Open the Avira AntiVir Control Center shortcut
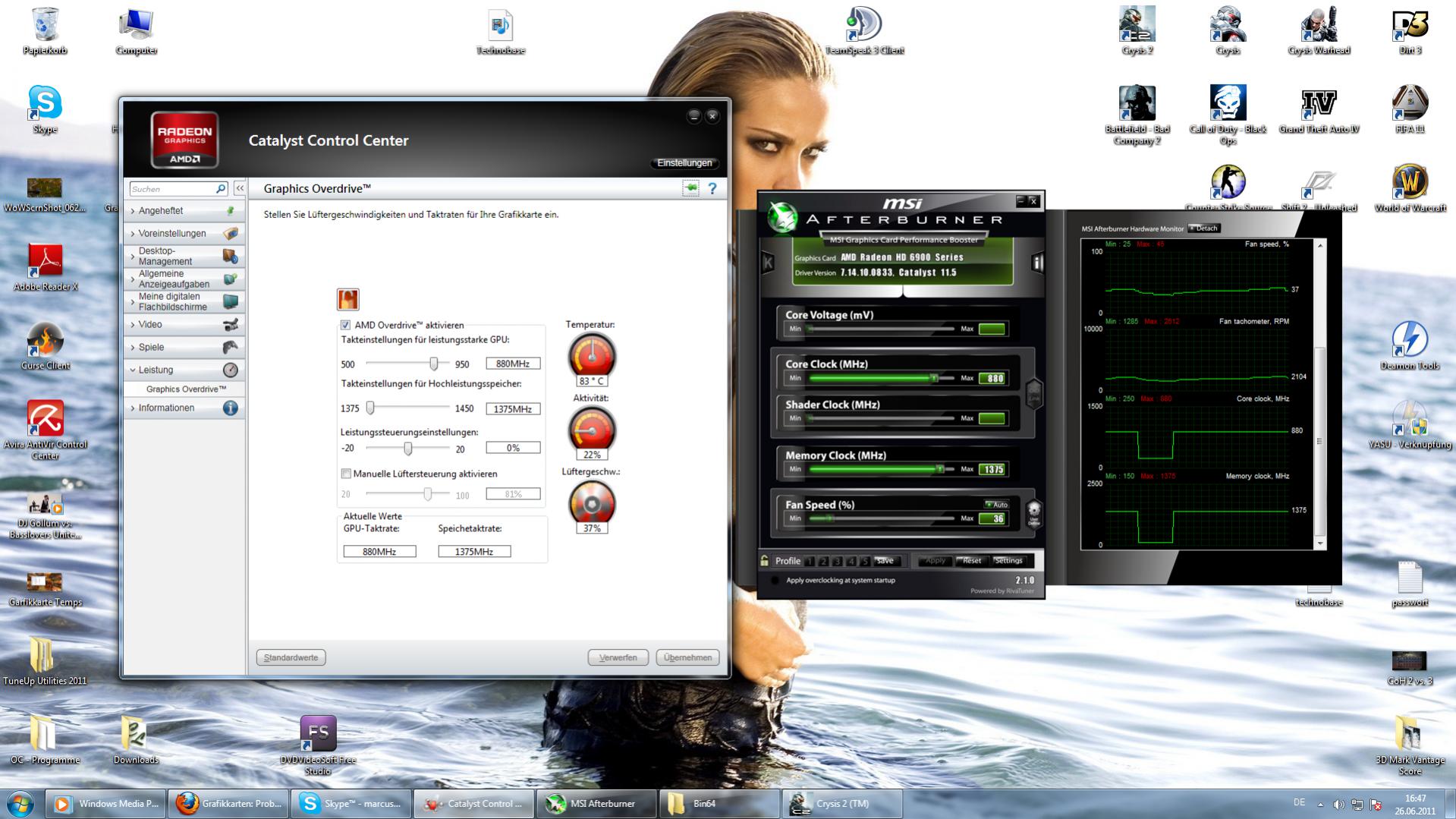Image resolution: width=1456 pixels, height=819 pixels. (45, 430)
